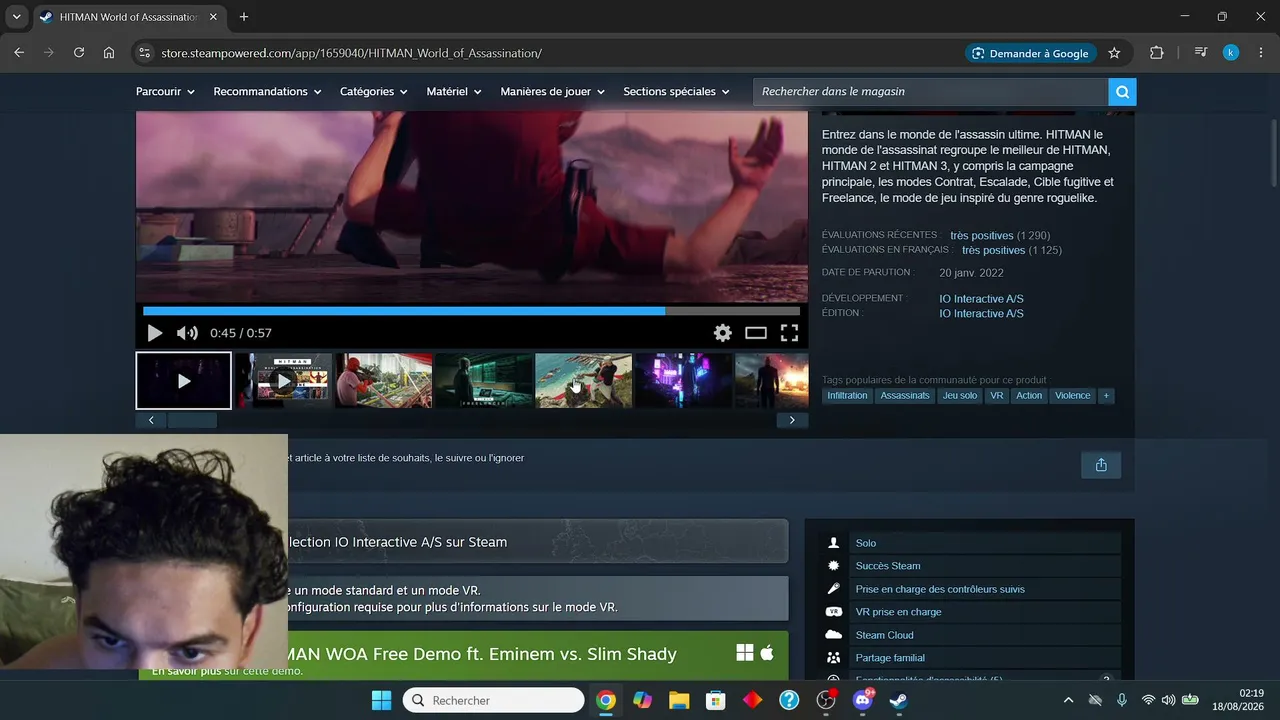The image size is (1280, 720).
Task: Select the Action tag
Action: 1029,396
